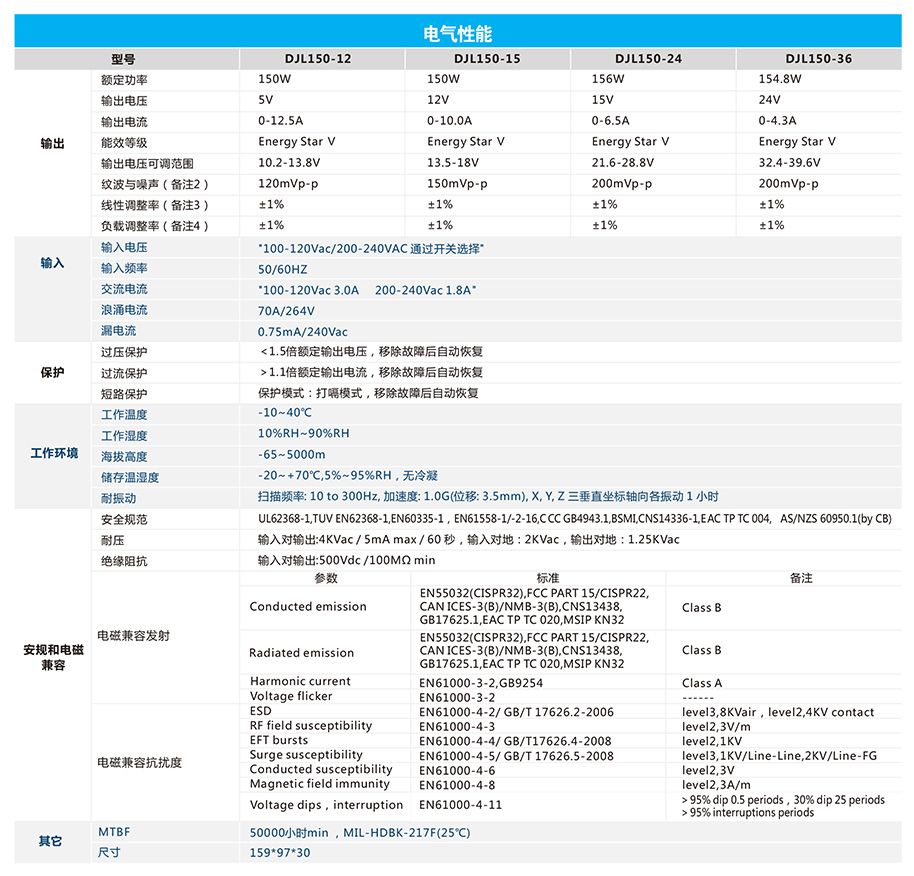Click the Harmonic current parameter
The image size is (914, 876).
click(x=300, y=681)
